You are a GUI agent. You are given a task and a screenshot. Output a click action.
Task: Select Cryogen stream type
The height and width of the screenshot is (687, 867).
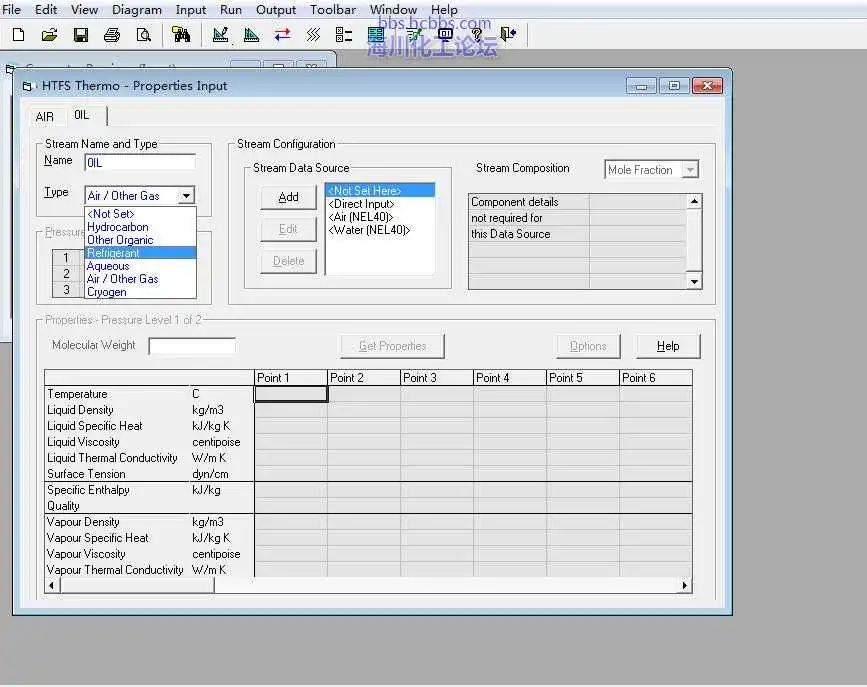(x=141, y=292)
